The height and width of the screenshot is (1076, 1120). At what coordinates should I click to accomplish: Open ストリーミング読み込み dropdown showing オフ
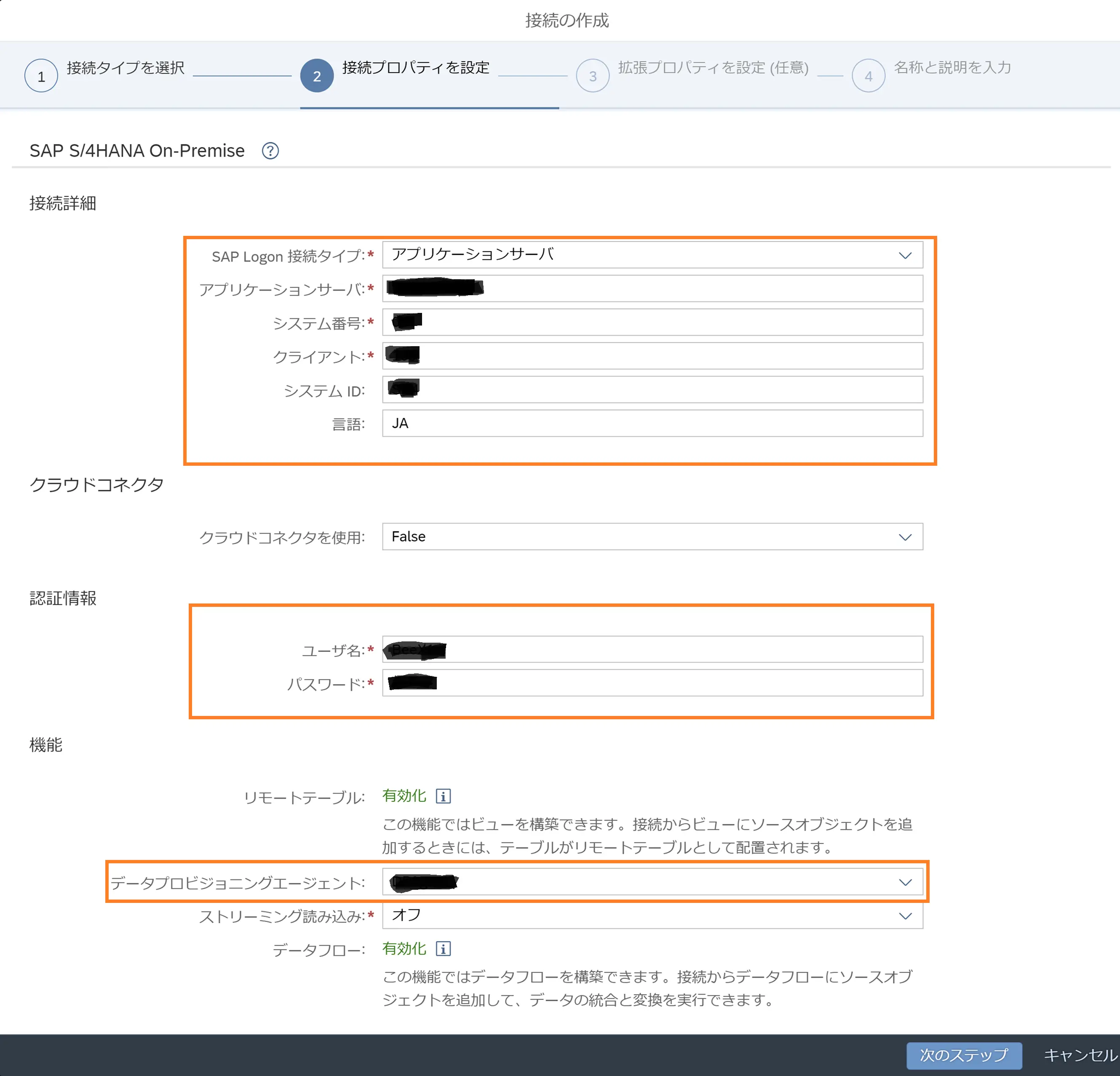click(652, 916)
